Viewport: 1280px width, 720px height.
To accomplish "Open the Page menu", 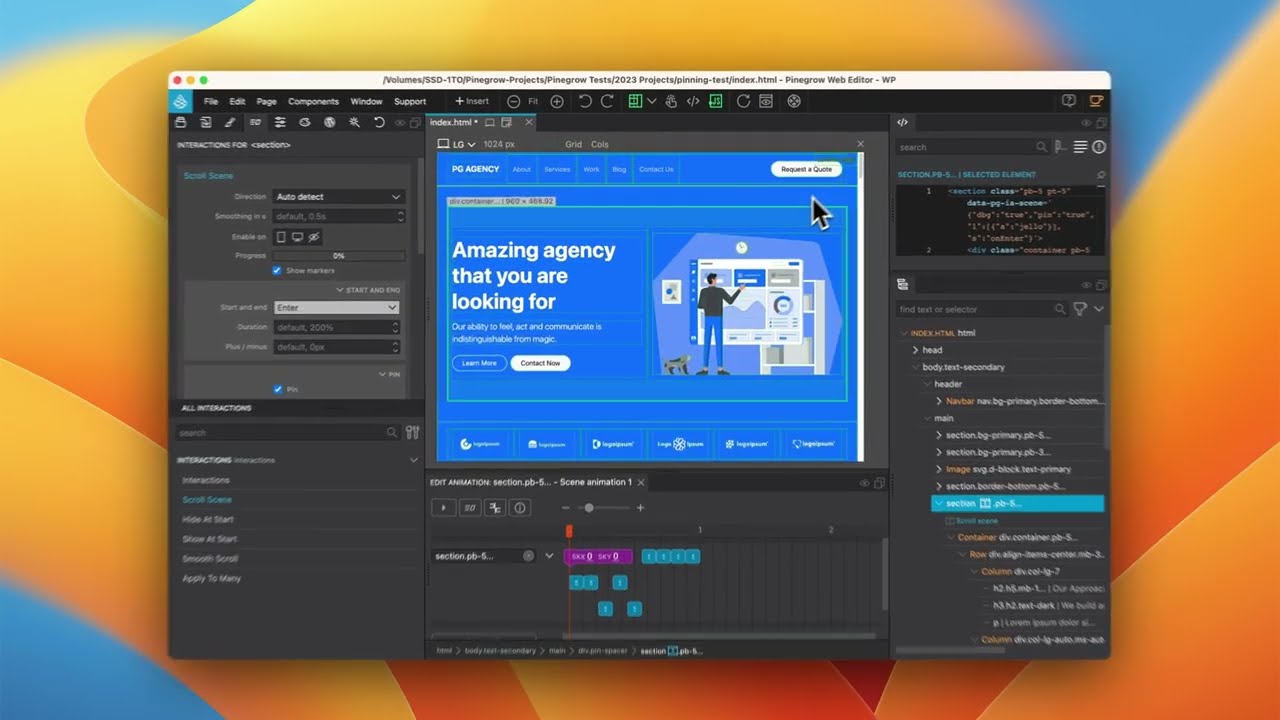I will [266, 101].
